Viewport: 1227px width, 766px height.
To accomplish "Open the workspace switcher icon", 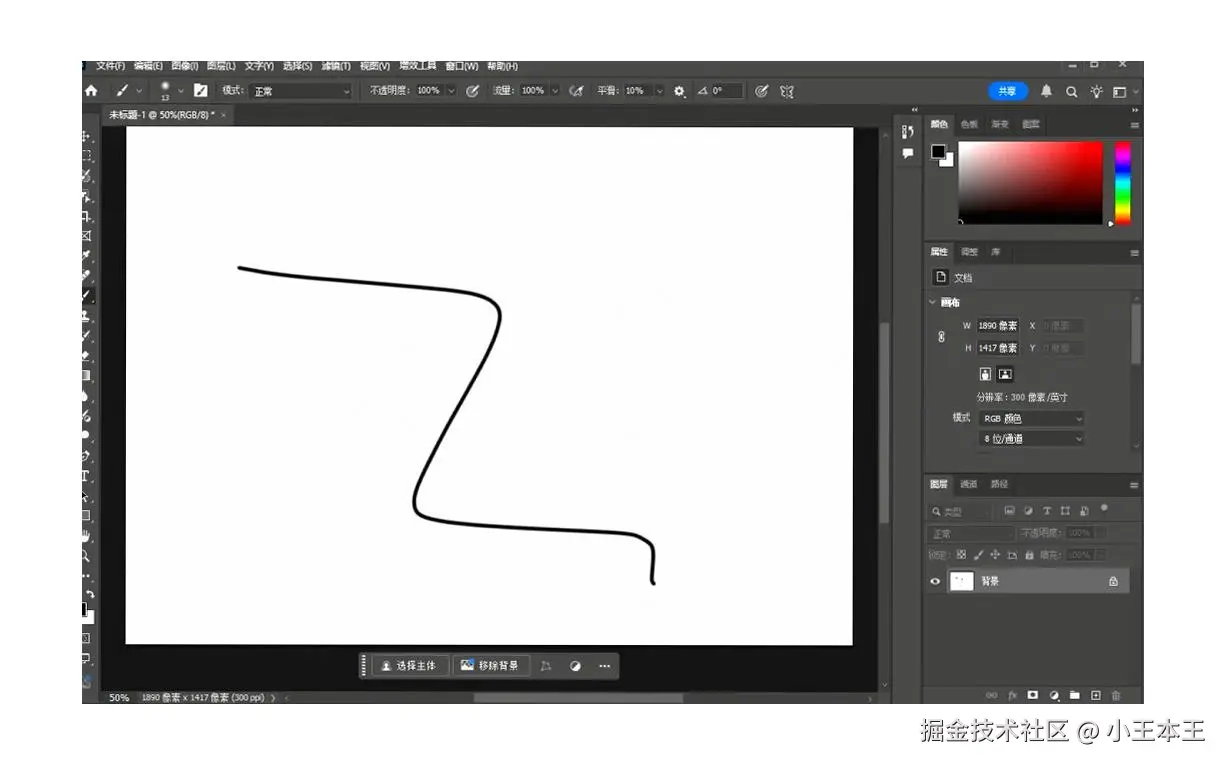I will click(1120, 91).
